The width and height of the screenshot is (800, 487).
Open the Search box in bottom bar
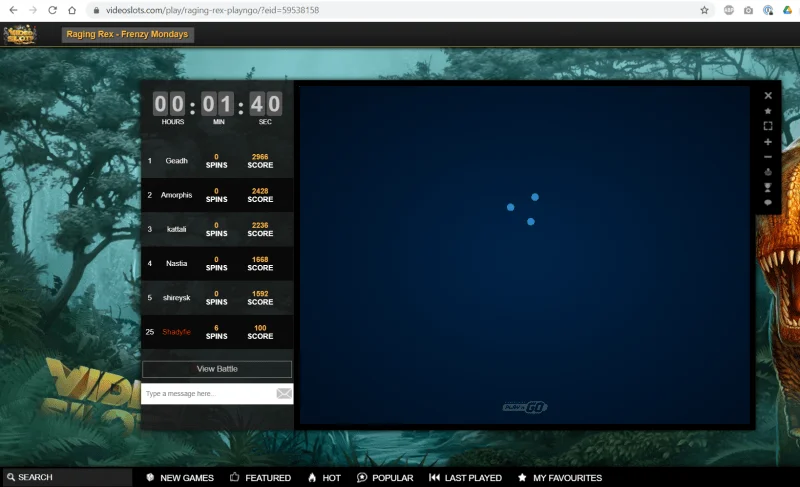click(67, 477)
